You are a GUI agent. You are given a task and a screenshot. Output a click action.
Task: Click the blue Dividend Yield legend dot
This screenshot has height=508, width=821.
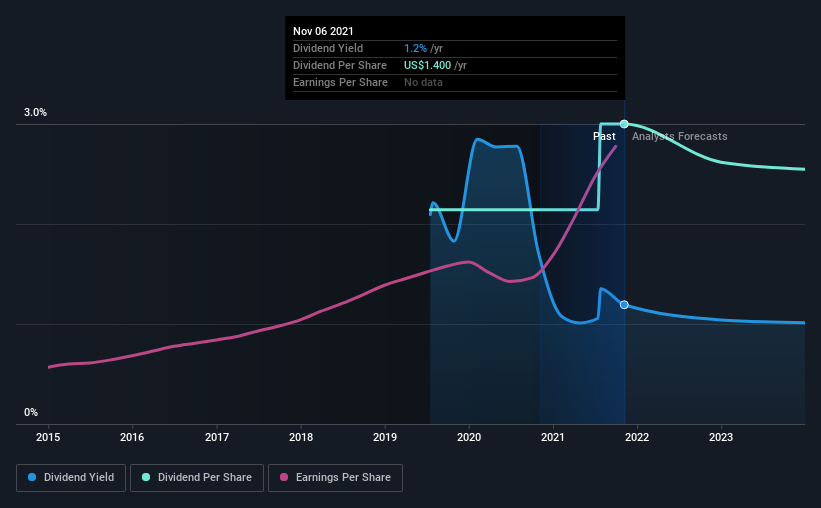32,477
